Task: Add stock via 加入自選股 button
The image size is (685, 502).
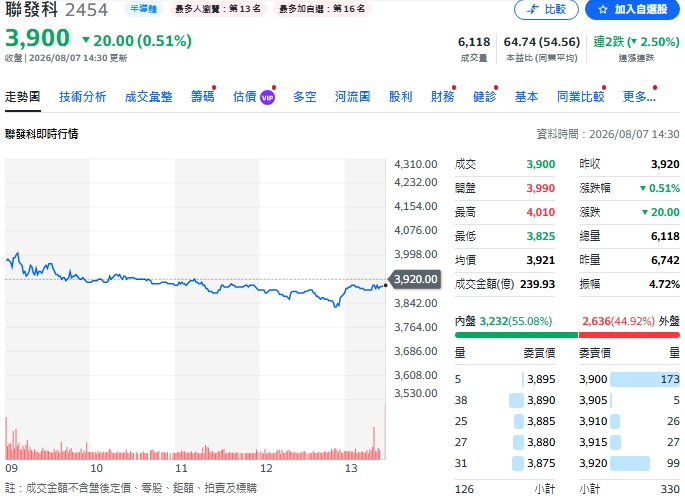Action: tap(633, 9)
